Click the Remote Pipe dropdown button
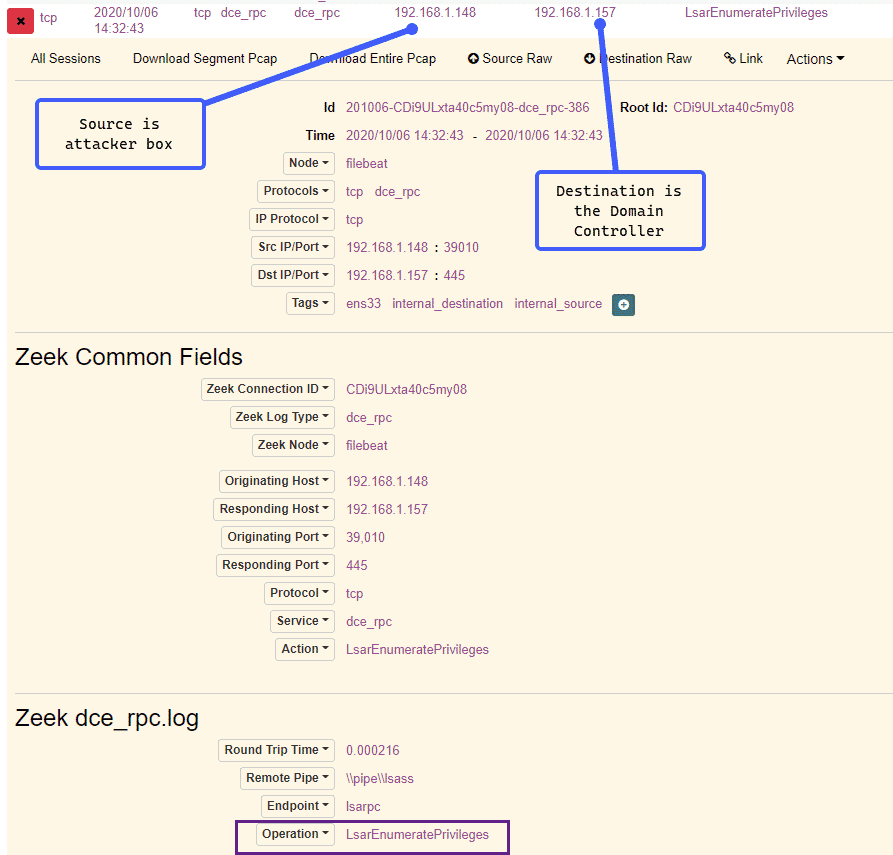This screenshot has height=855, width=893. click(285, 778)
